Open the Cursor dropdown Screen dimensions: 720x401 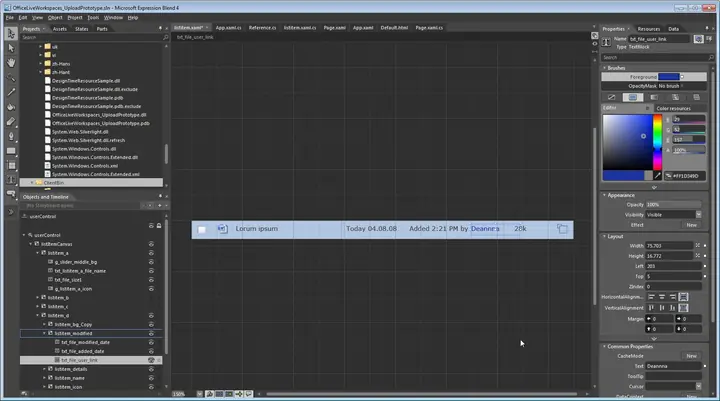pos(698,386)
